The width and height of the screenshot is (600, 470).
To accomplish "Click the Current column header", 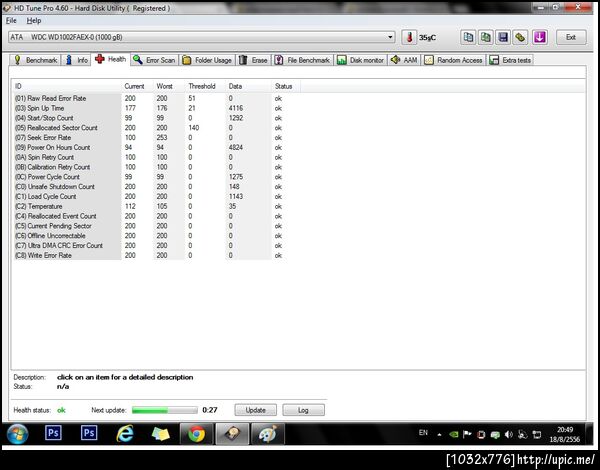I will (x=137, y=86).
